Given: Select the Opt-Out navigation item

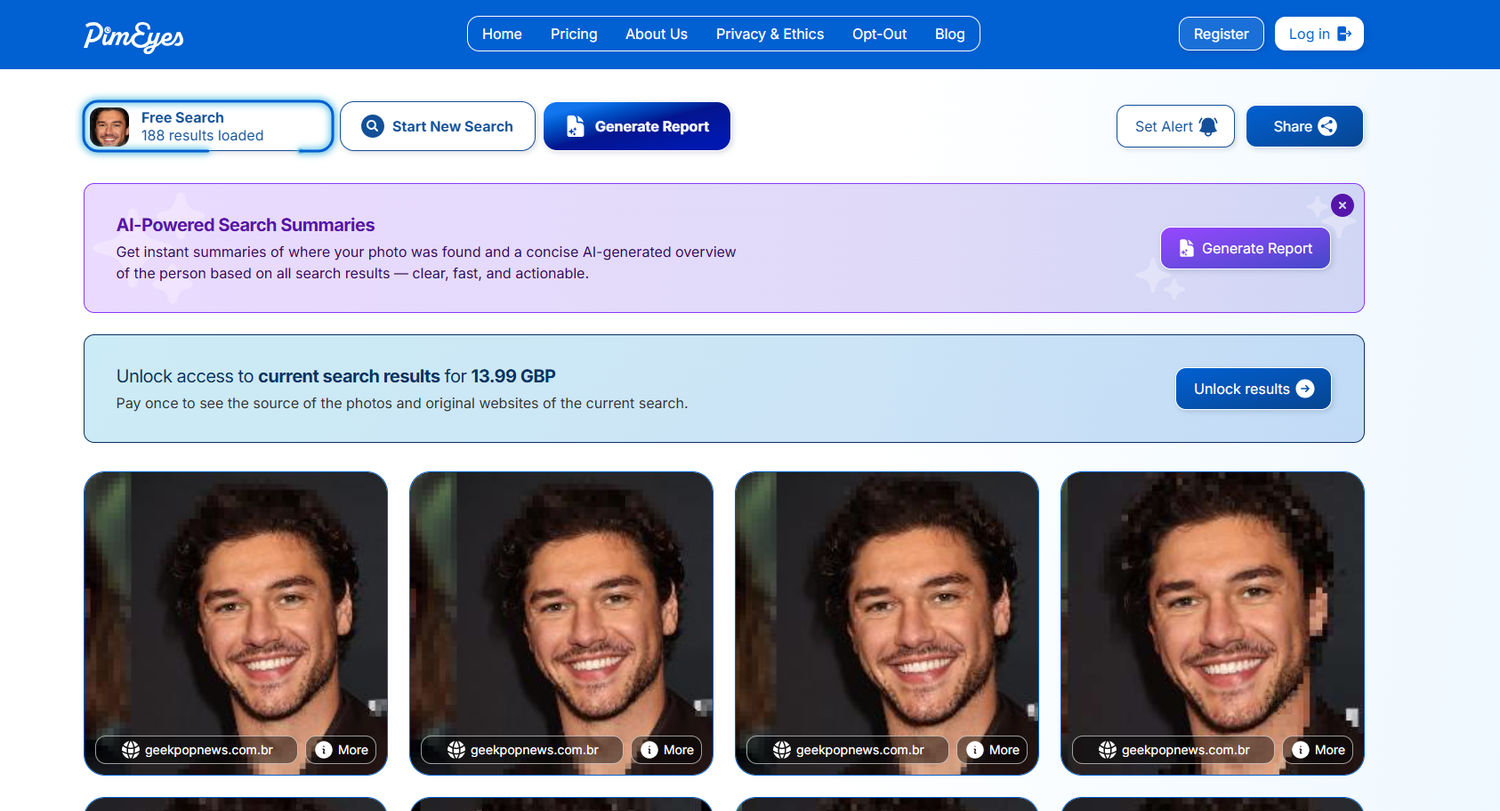Looking at the screenshot, I should coord(880,34).
